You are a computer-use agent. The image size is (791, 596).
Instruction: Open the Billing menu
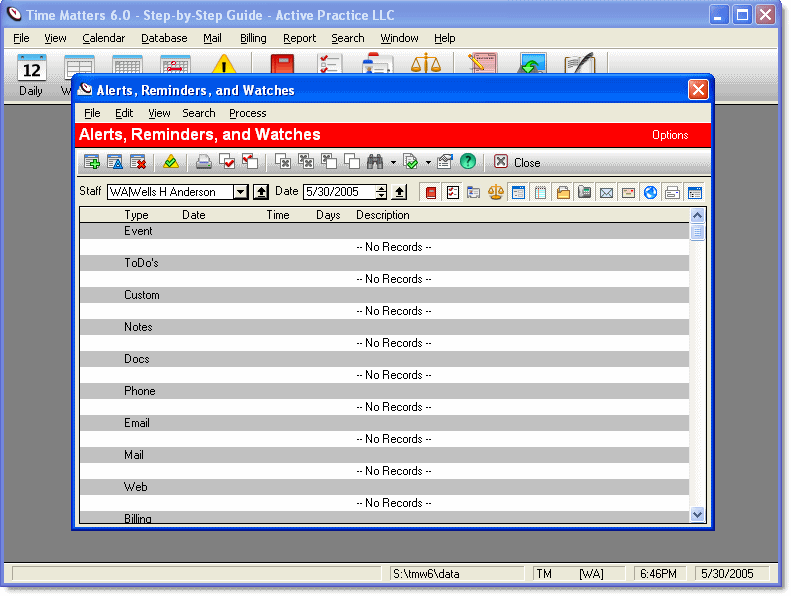[253, 38]
